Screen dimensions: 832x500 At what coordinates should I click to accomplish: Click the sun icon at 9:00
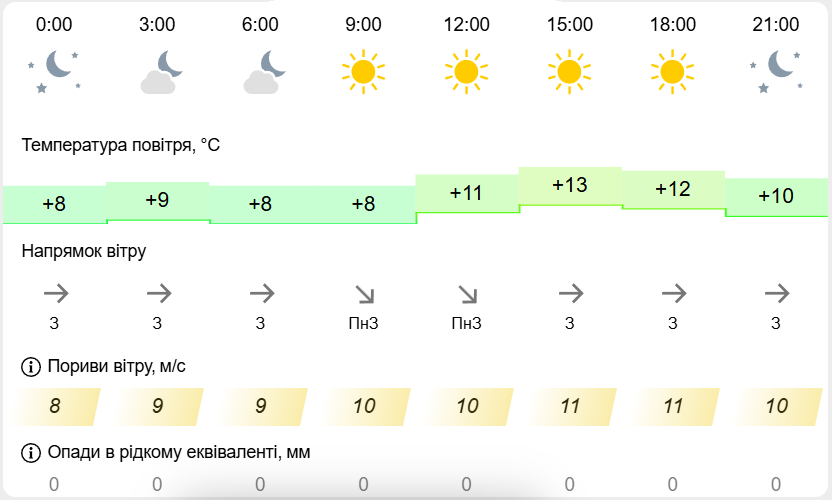click(363, 72)
